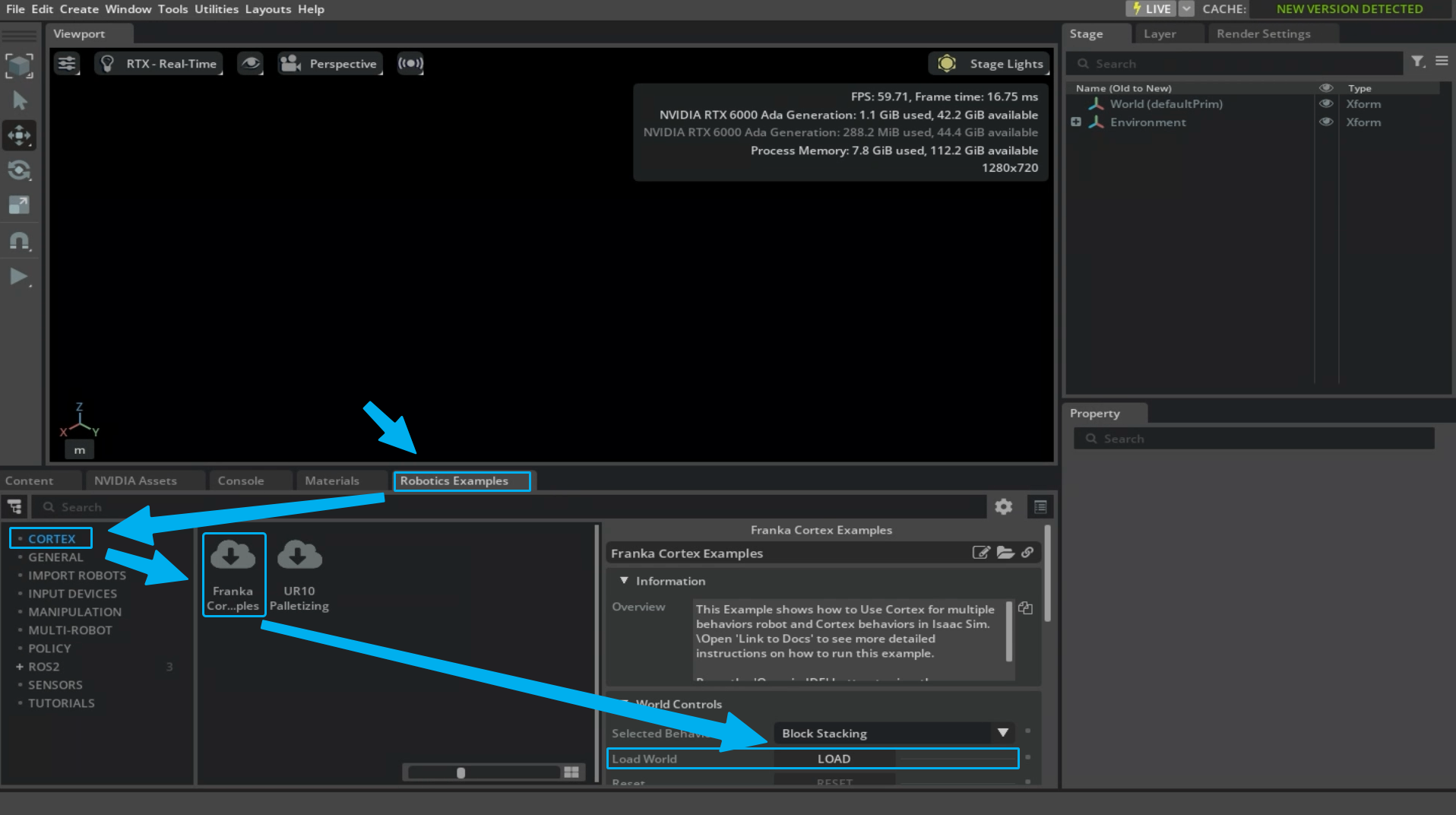1456x815 pixels.
Task: Toggle visibility of Environment prim
Action: click(x=1326, y=122)
